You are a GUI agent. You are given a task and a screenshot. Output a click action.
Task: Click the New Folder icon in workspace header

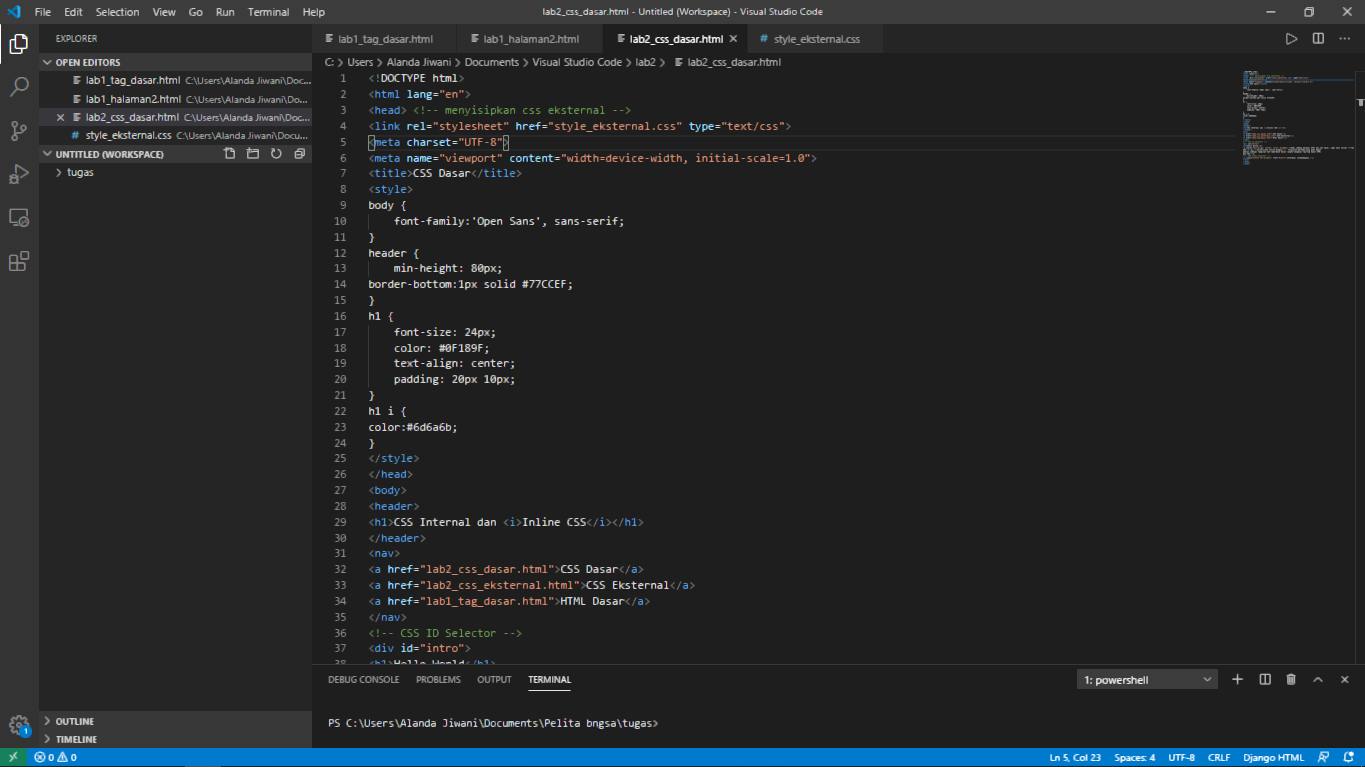pyautogui.click(x=252, y=154)
